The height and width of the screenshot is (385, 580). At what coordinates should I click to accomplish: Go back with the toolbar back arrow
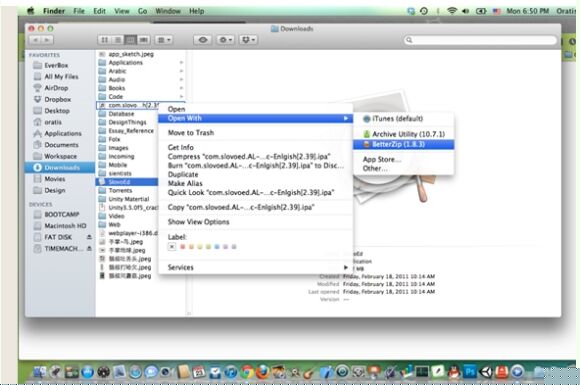tap(36, 40)
